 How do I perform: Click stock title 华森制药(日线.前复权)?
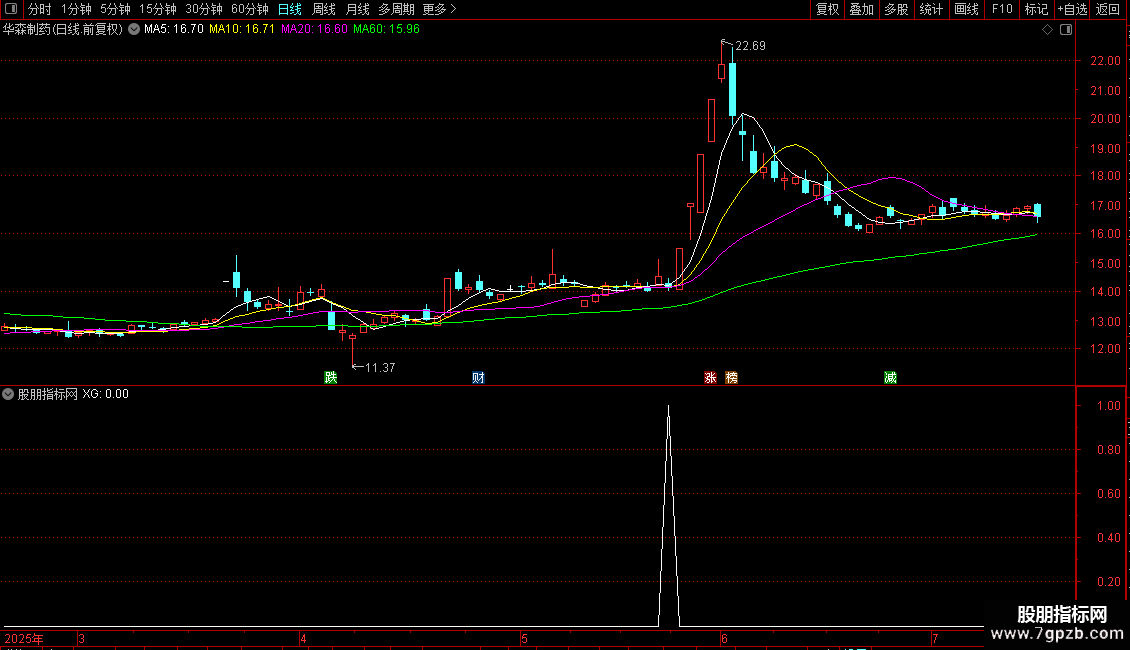pyautogui.click(x=63, y=30)
